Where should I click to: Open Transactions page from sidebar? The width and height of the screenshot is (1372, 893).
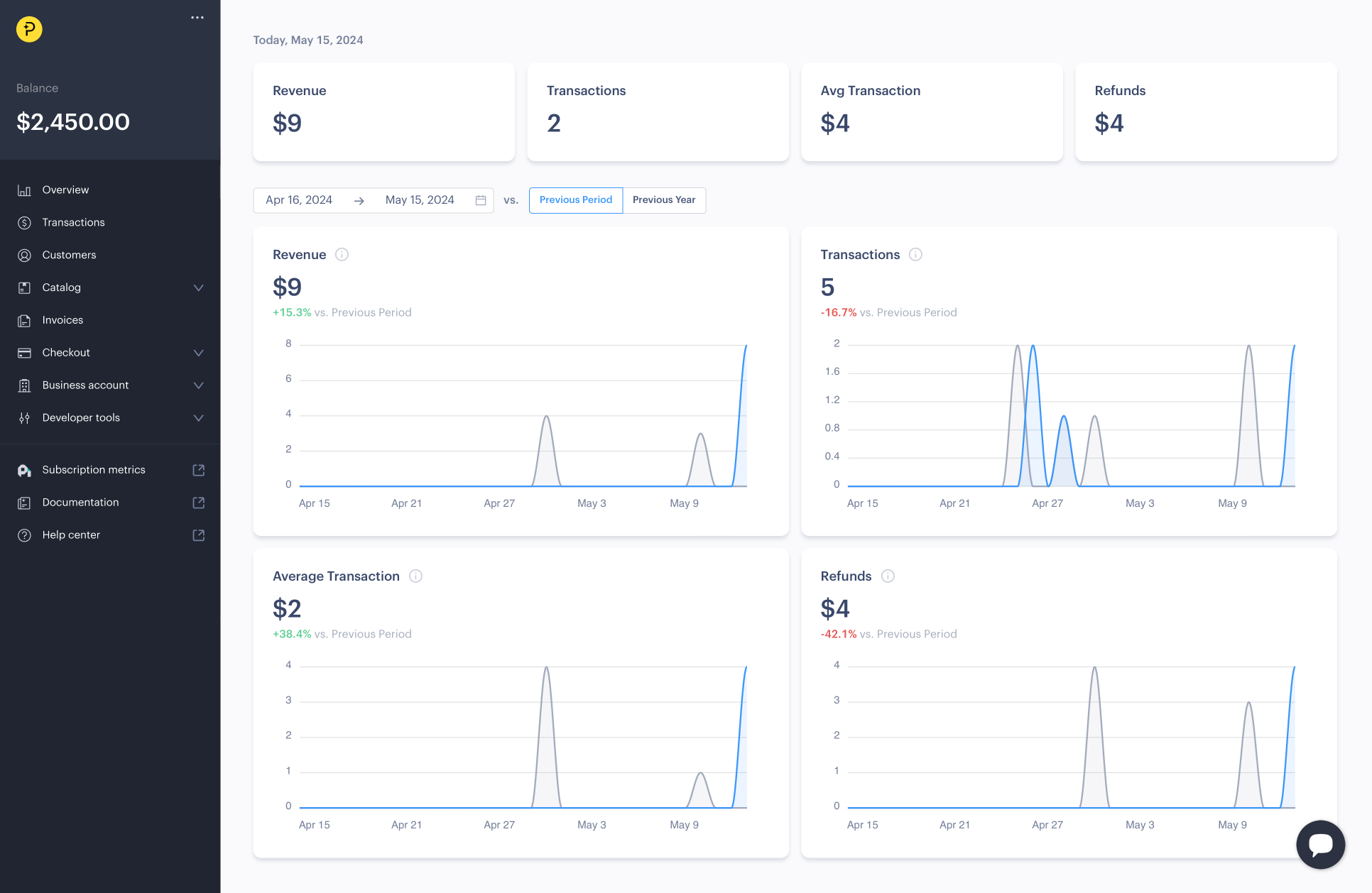[x=73, y=223]
